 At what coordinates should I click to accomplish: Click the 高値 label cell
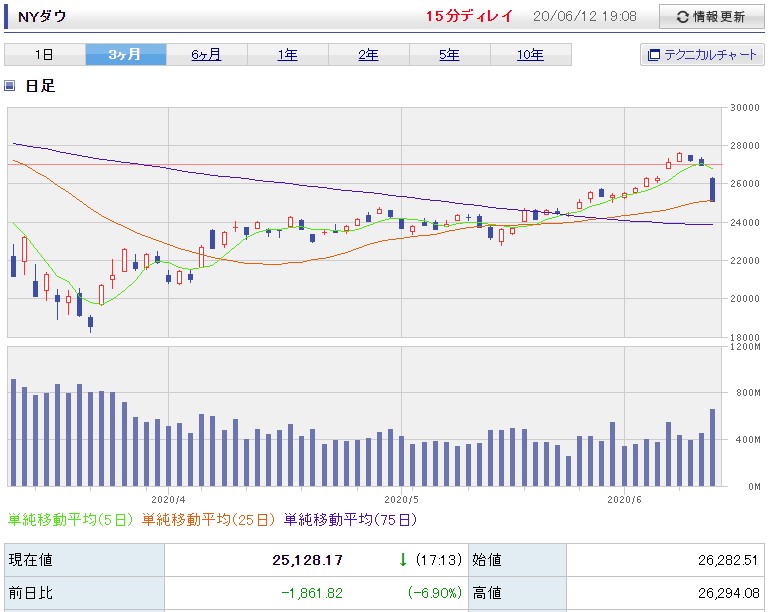517,593
